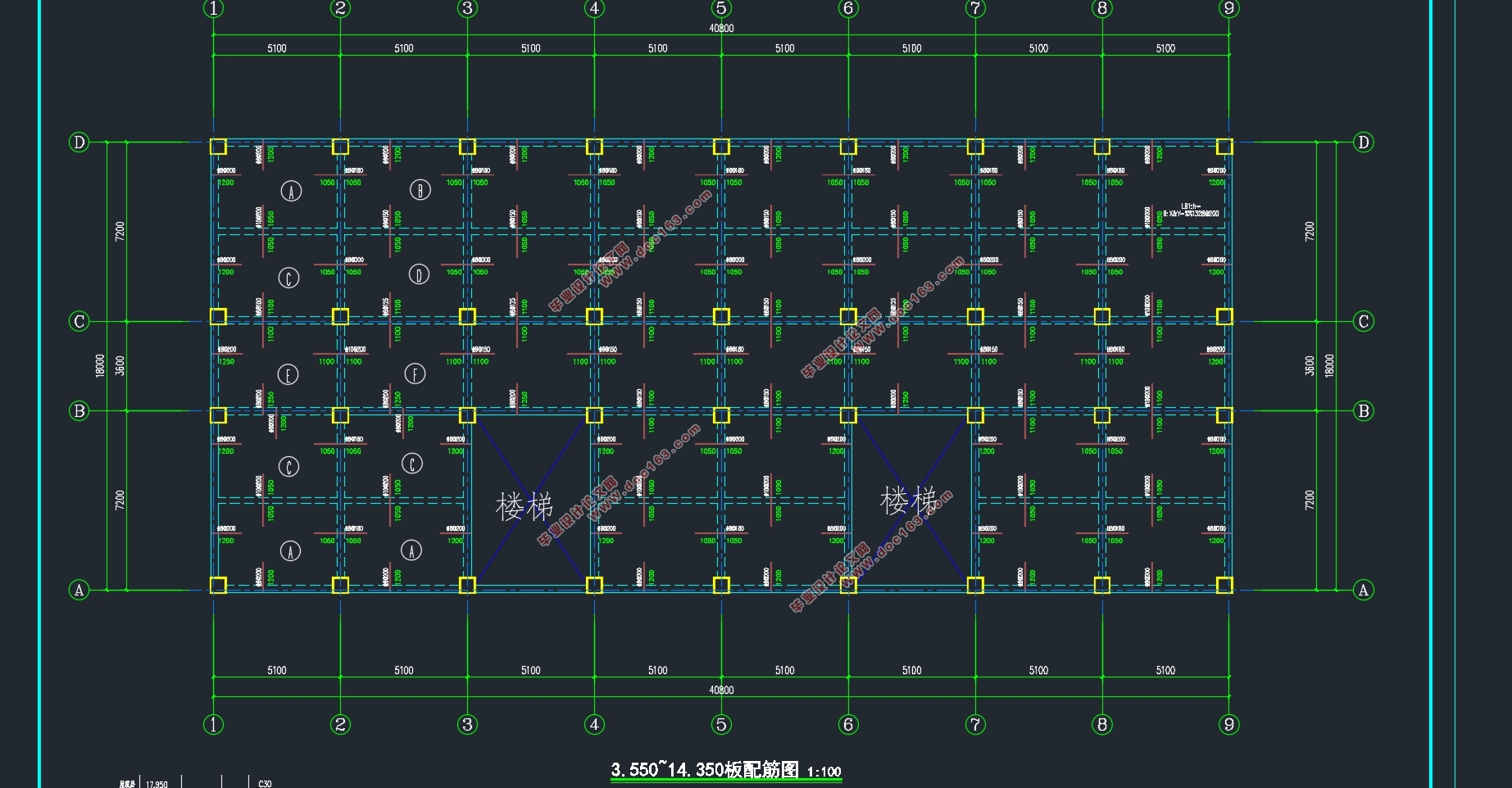This screenshot has width=1512, height=788.
Task: Pick the right-side axis bubble C
Action: click(1364, 321)
